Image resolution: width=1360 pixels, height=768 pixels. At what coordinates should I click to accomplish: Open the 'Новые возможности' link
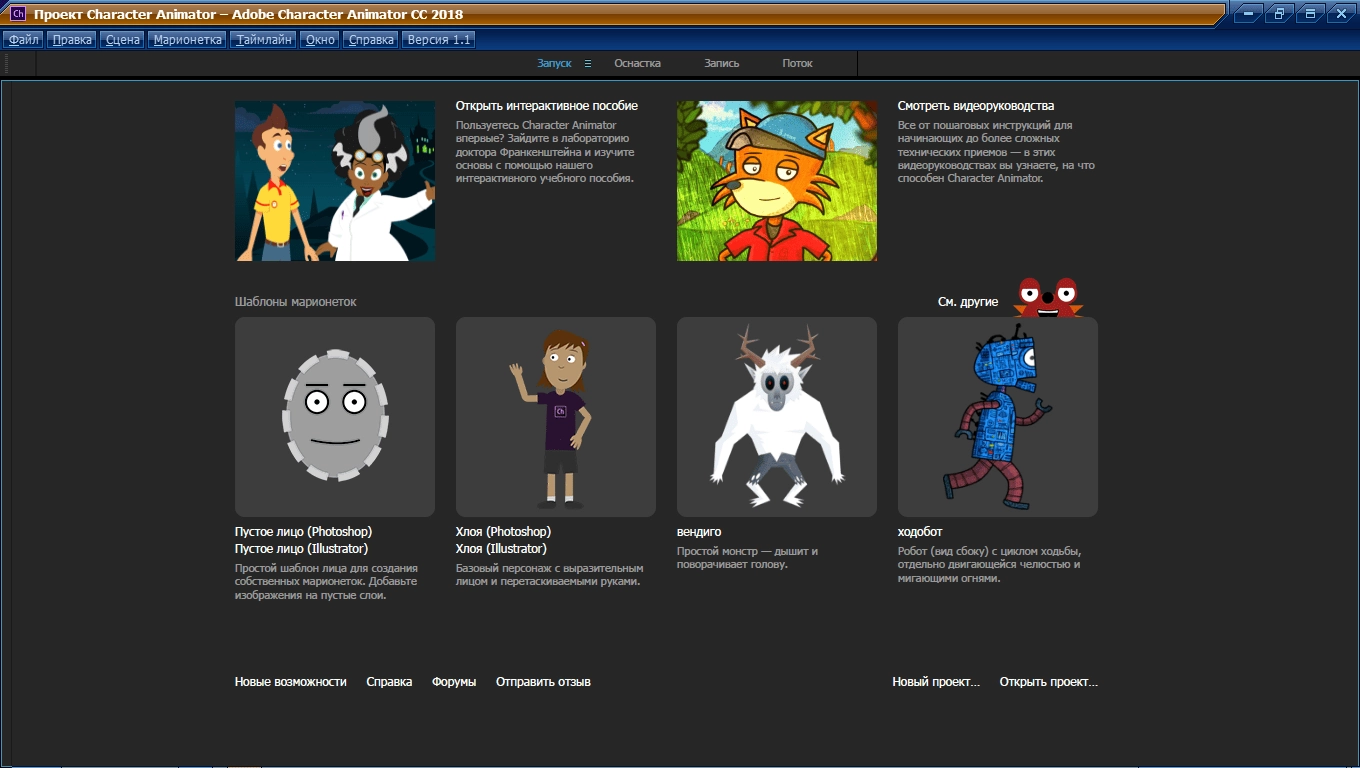[291, 682]
